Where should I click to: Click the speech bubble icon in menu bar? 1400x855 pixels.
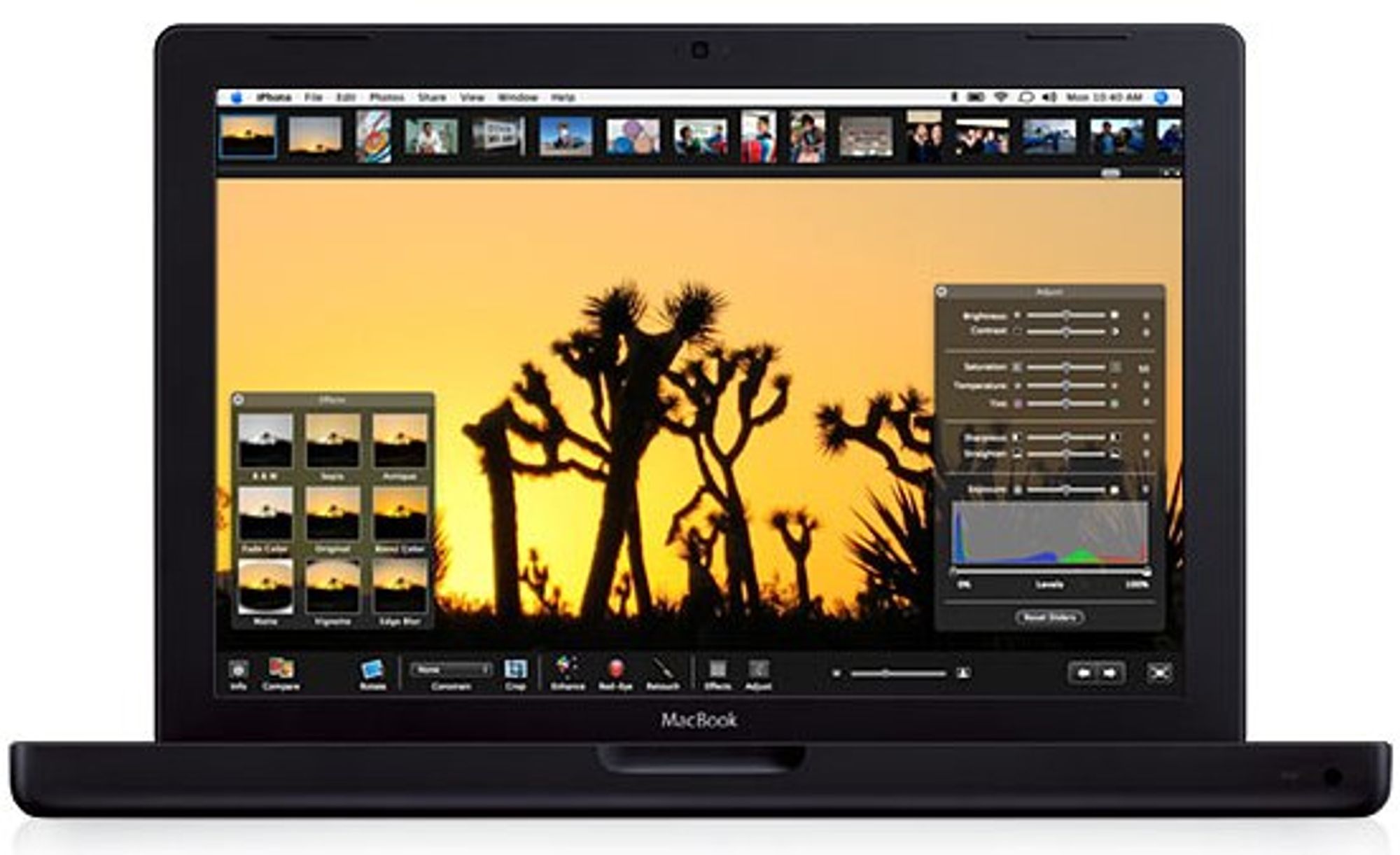(1025, 97)
